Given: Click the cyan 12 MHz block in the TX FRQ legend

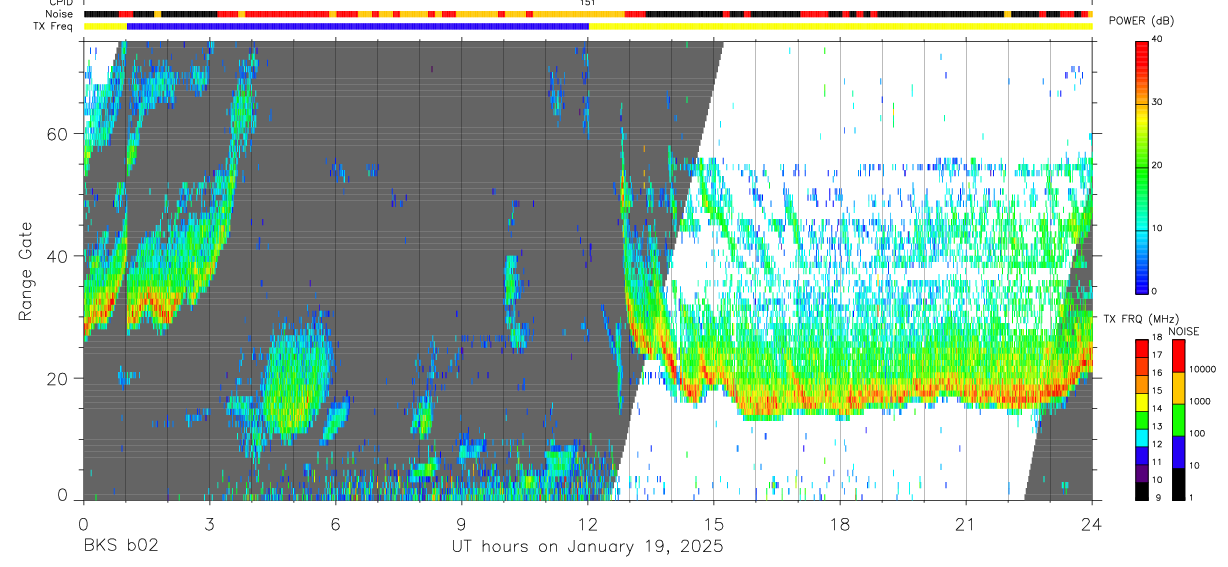Looking at the screenshot, I should coord(1142,439).
